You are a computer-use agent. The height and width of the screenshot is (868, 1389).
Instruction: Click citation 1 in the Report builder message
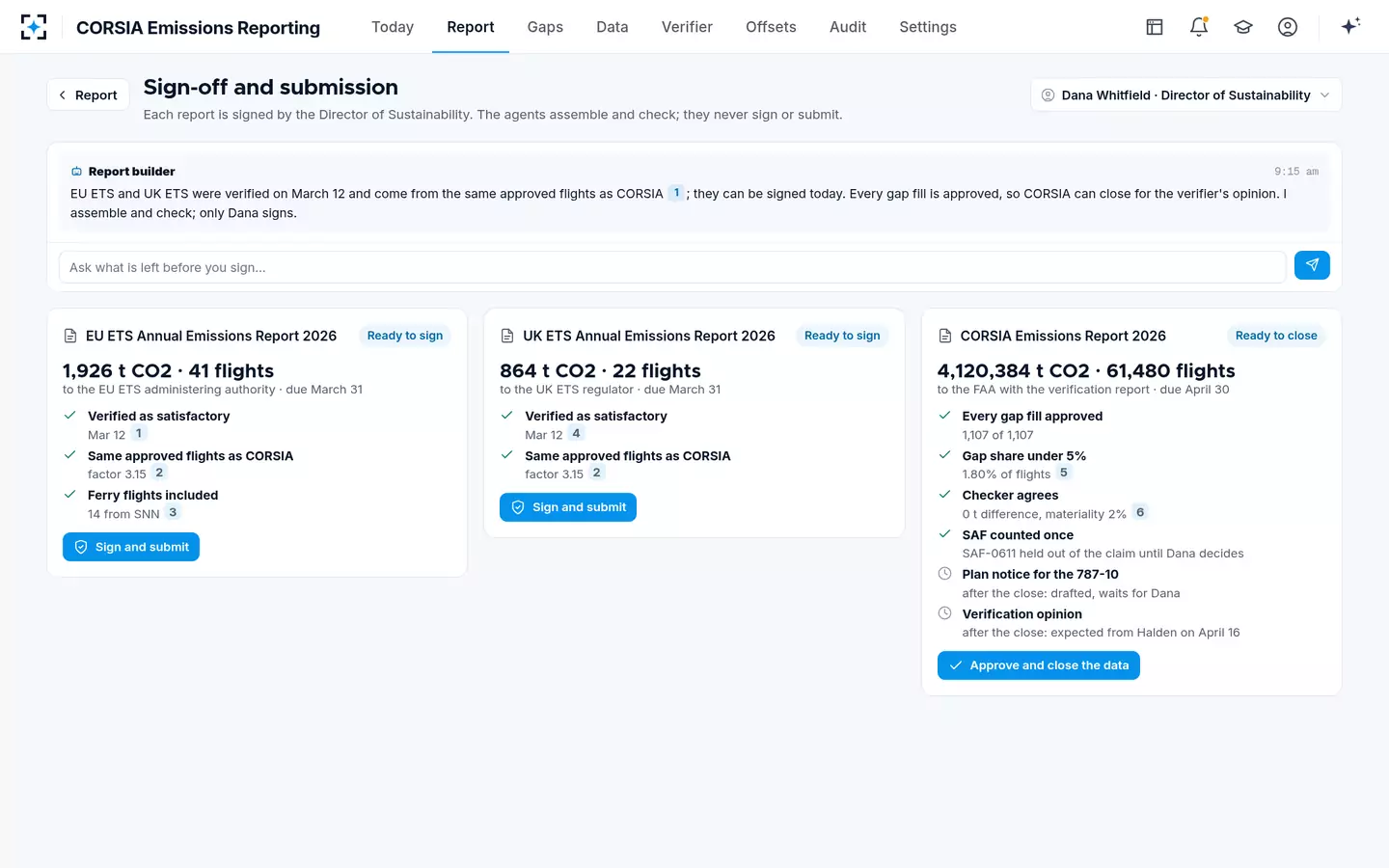click(676, 193)
